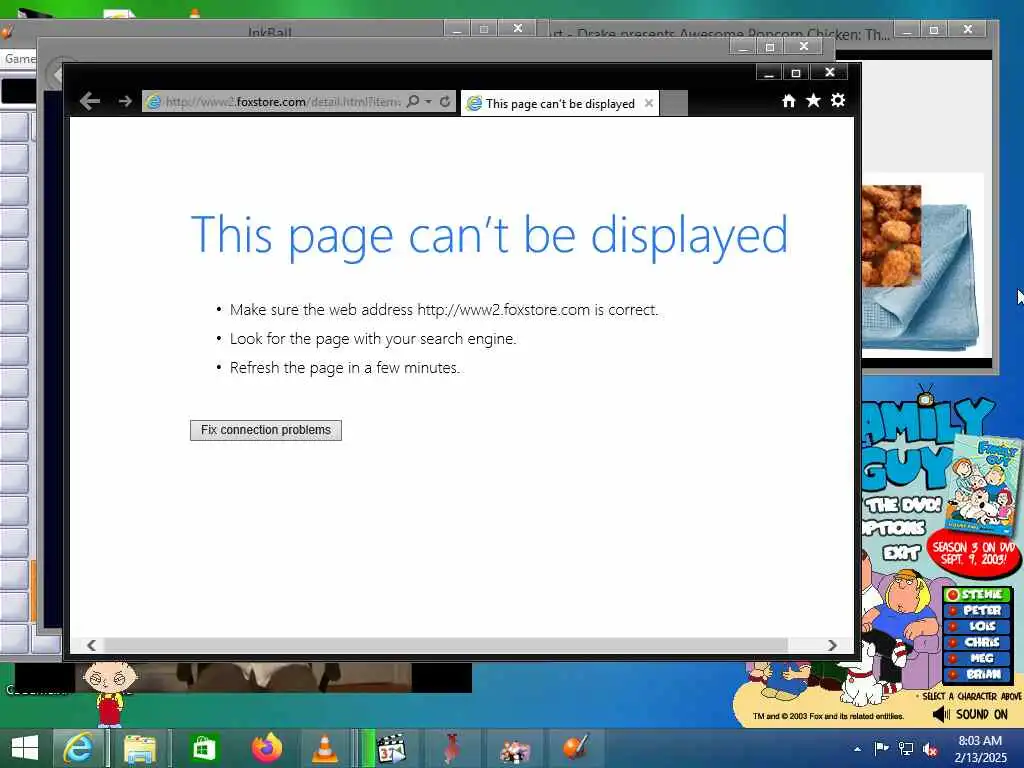The image size is (1024, 768).
Task: Open a new tab with blank tab button
Action: pos(674,103)
